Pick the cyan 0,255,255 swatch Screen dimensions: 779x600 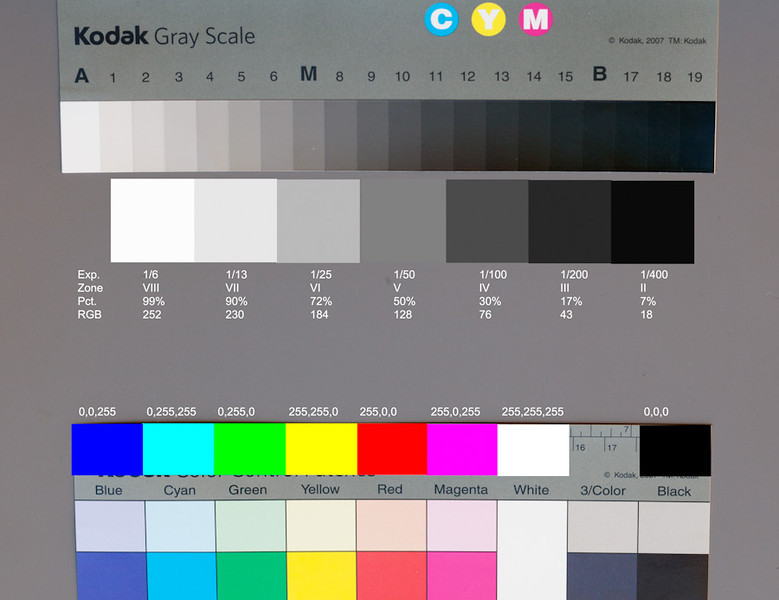pos(179,449)
